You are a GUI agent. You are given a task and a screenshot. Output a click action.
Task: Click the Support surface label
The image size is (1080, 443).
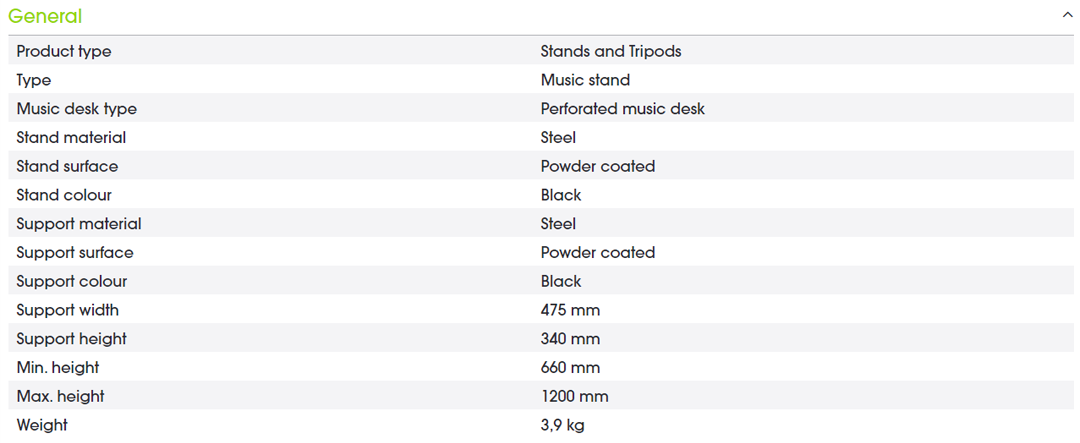[x=75, y=253]
